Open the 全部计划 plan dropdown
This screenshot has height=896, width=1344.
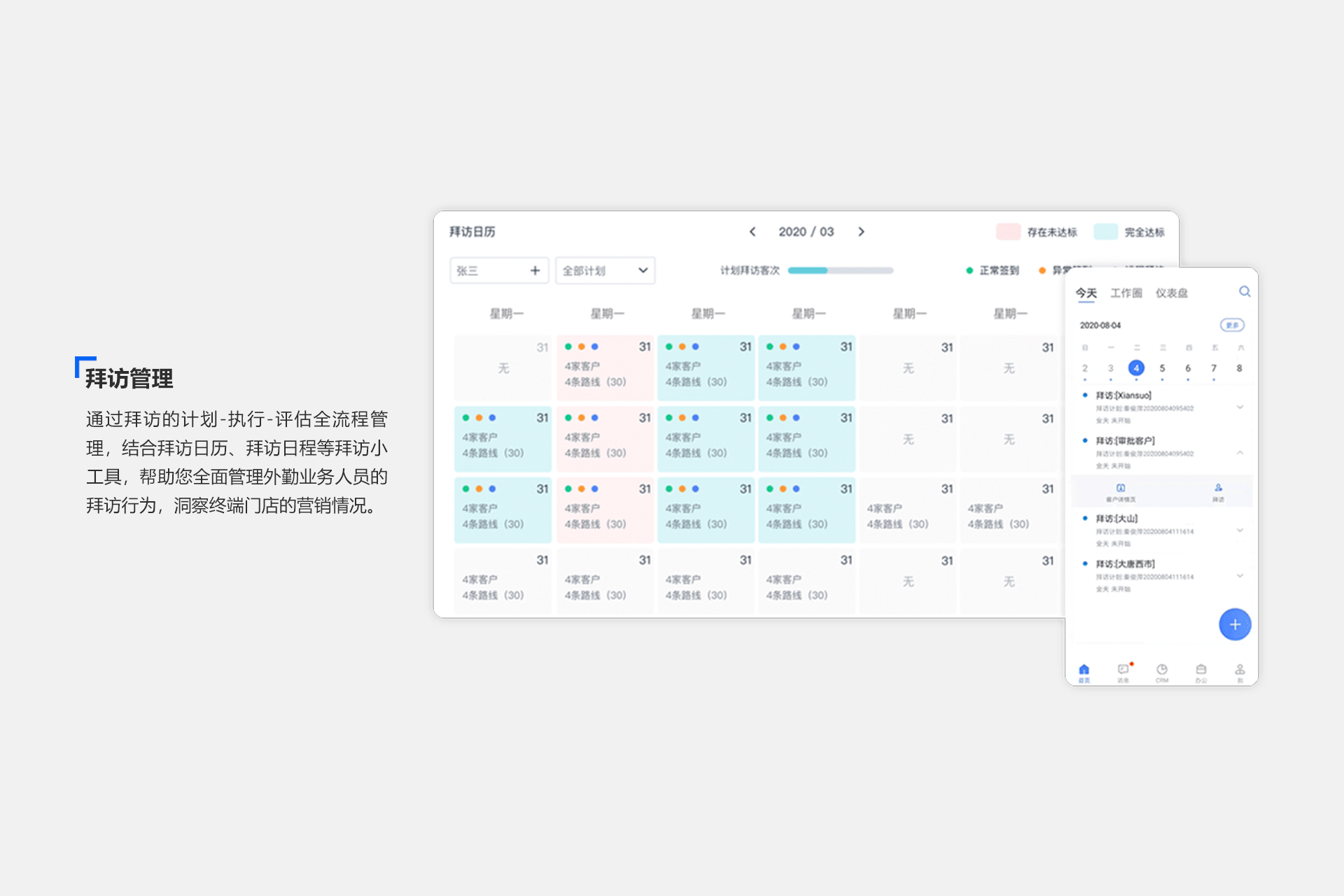click(x=605, y=270)
